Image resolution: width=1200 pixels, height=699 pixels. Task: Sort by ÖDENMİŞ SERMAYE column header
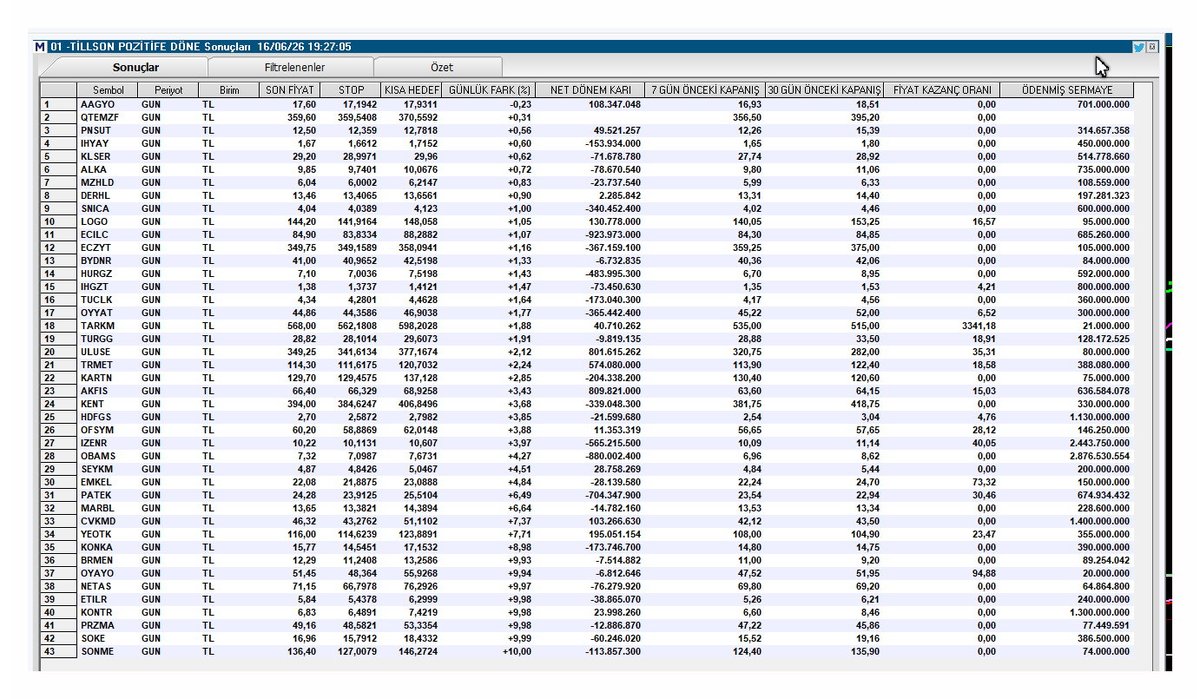click(1067, 90)
